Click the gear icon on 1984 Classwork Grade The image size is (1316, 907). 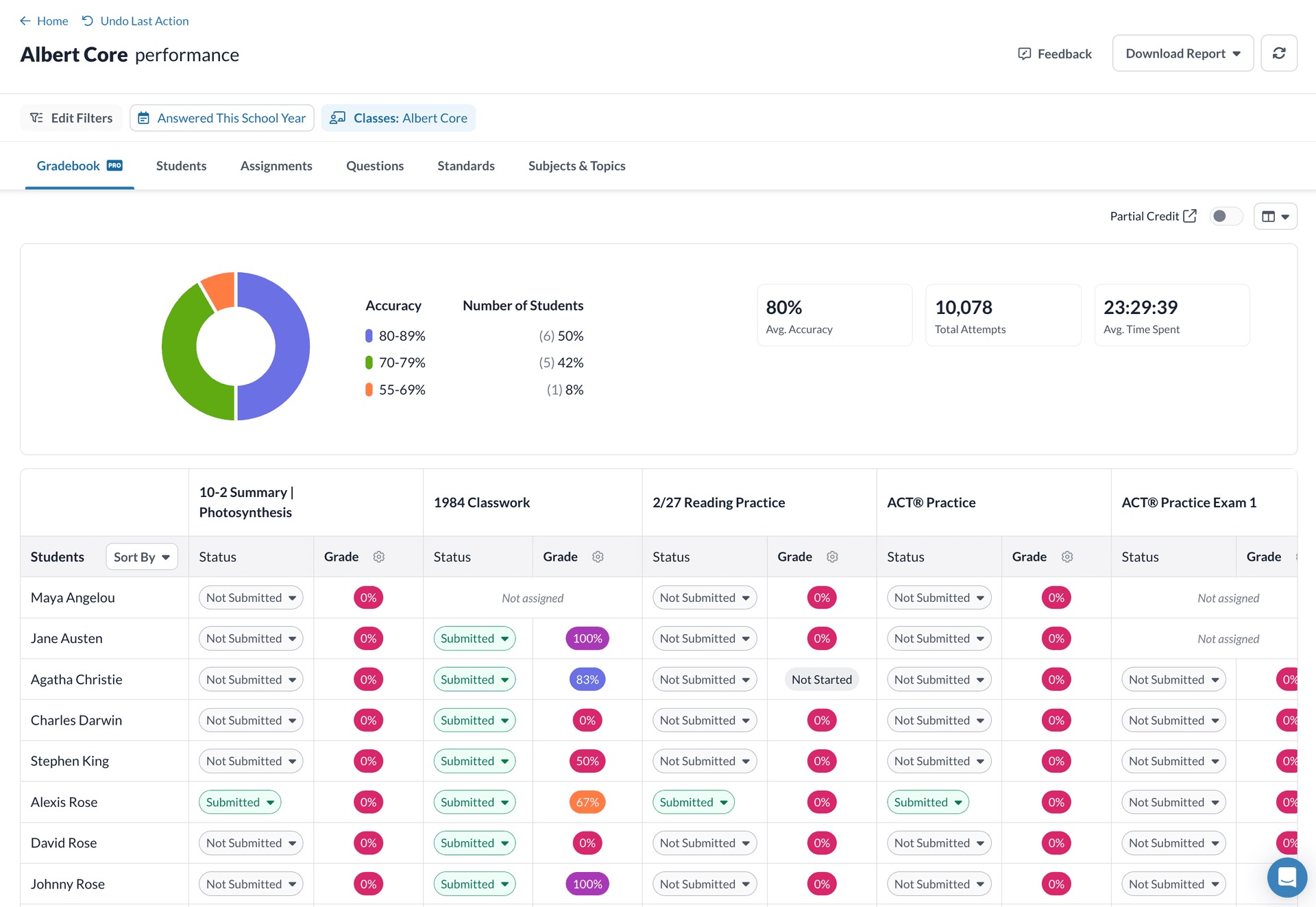click(598, 557)
